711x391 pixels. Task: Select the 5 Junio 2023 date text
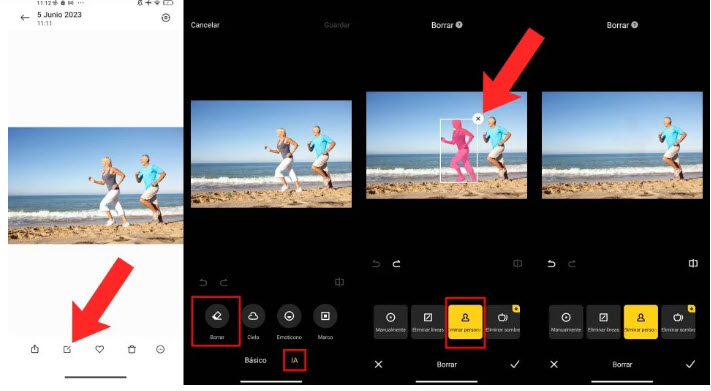59,15
